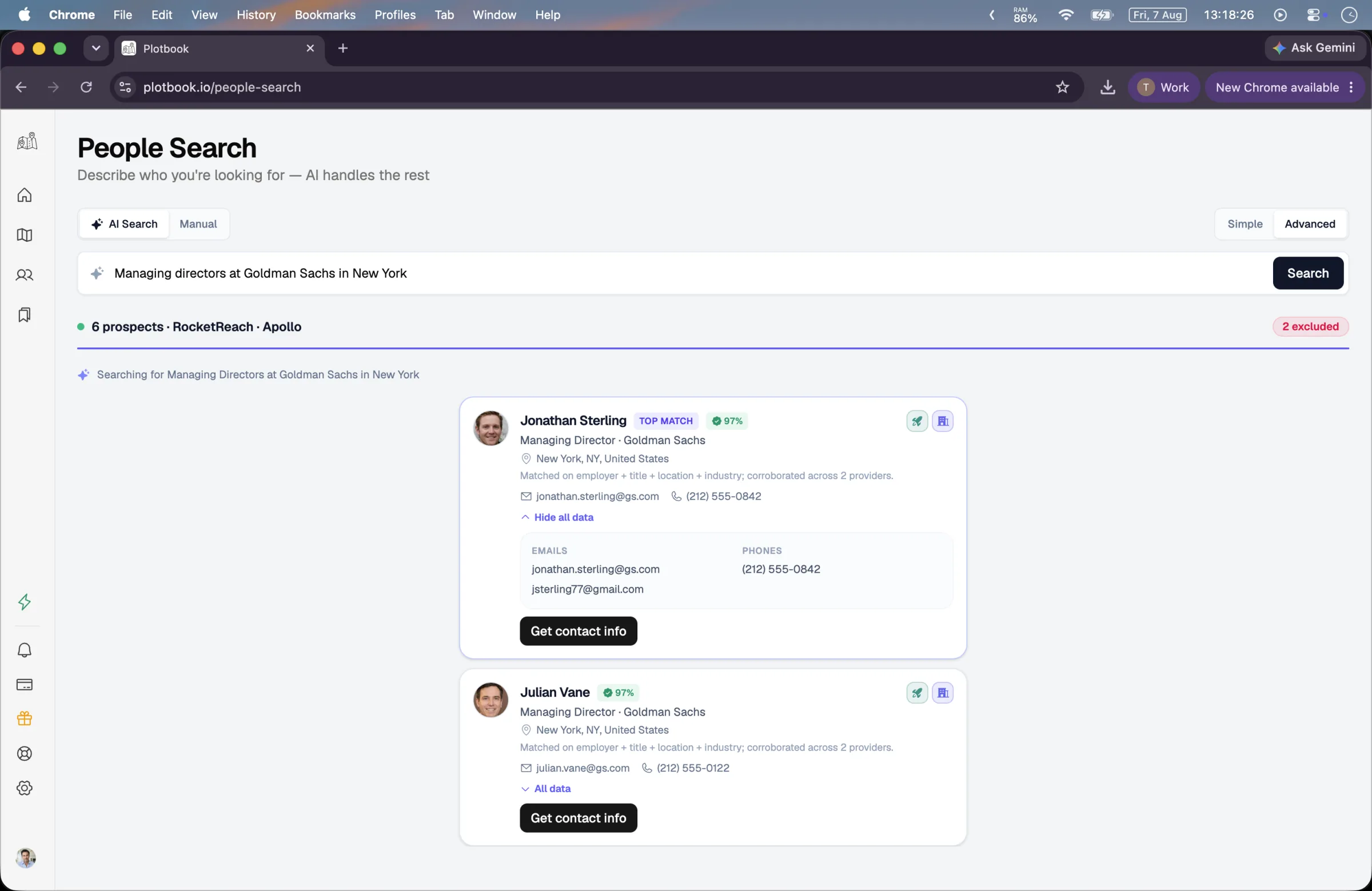Image resolution: width=1372 pixels, height=891 pixels.
Task: Expand All data for Julian Vane
Action: click(x=545, y=789)
